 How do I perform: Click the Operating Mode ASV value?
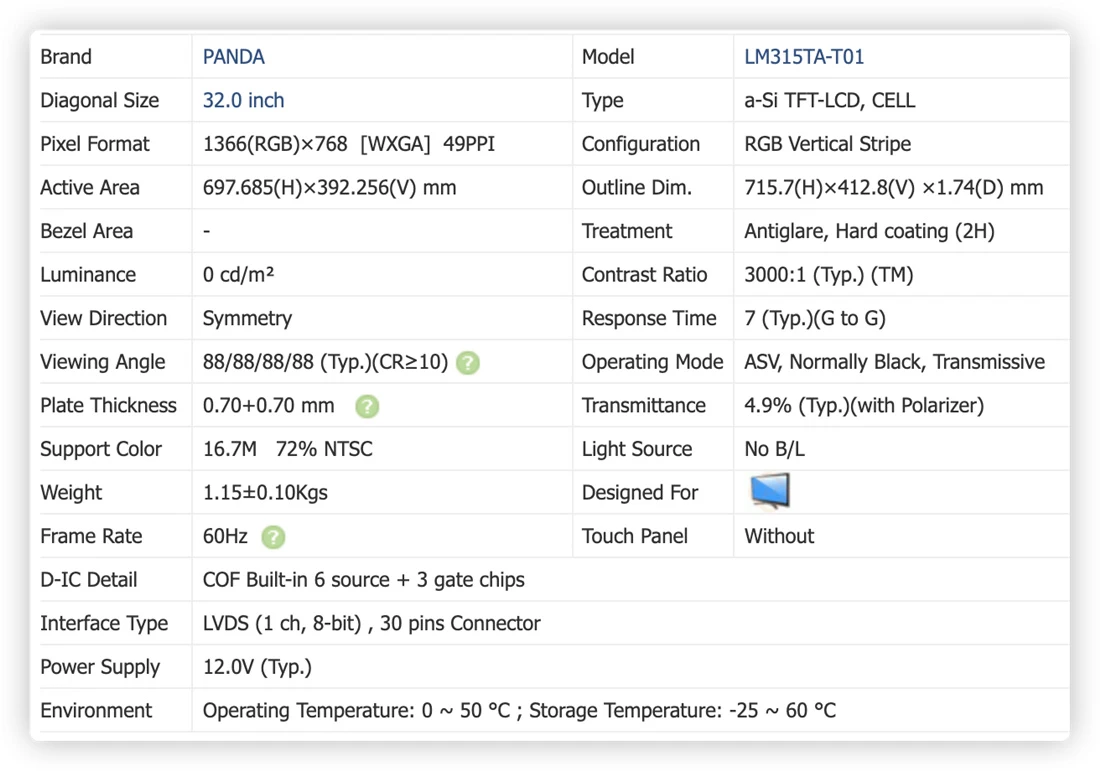click(894, 361)
